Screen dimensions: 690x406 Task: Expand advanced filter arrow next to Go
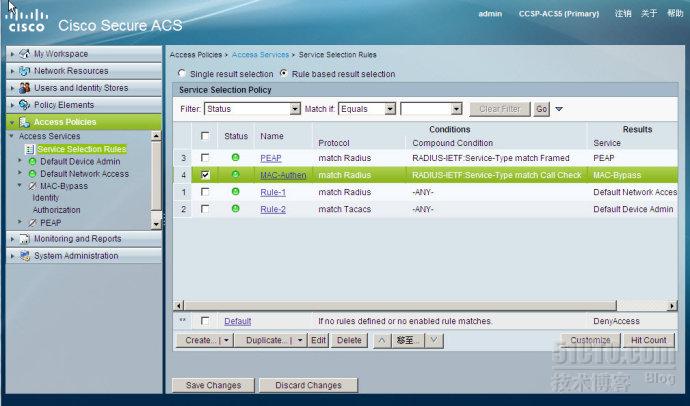click(559, 109)
